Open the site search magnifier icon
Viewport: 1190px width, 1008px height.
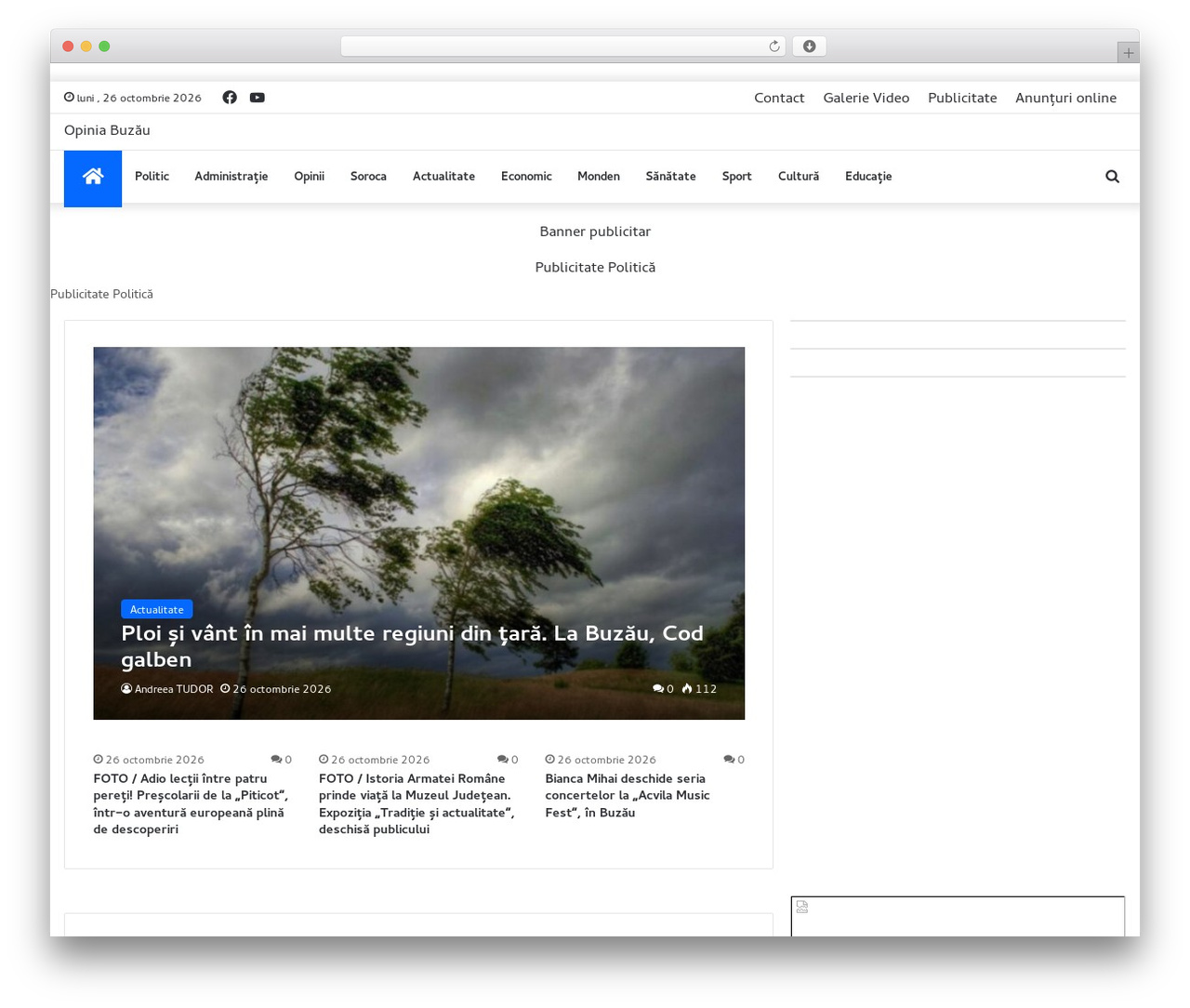1112,177
